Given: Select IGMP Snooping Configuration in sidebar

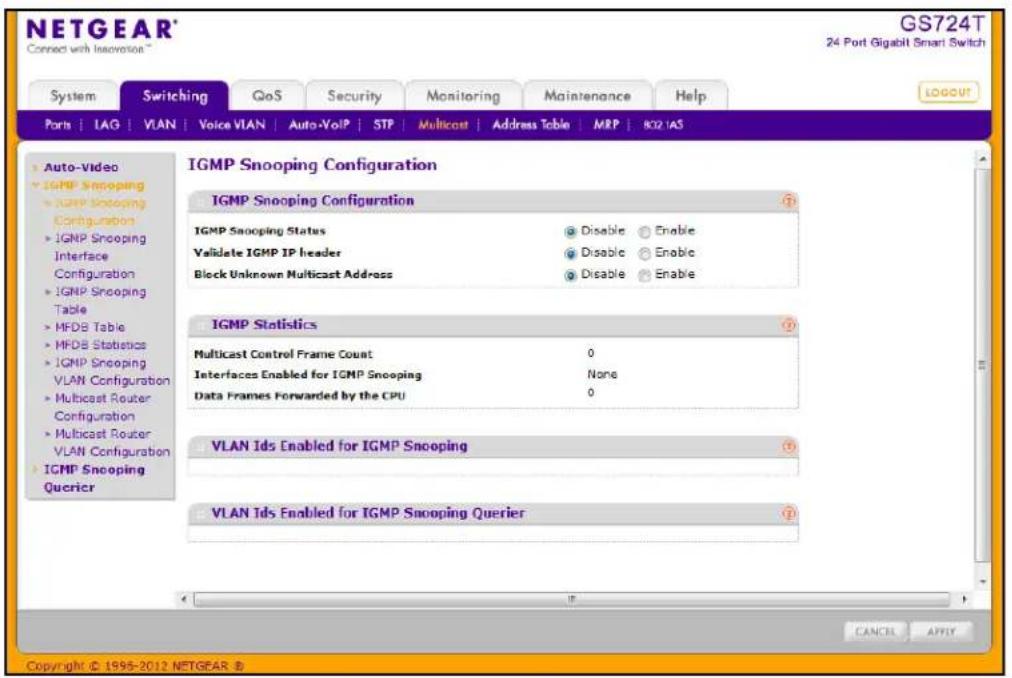Looking at the screenshot, I should pyautogui.click(x=100, y=212).
